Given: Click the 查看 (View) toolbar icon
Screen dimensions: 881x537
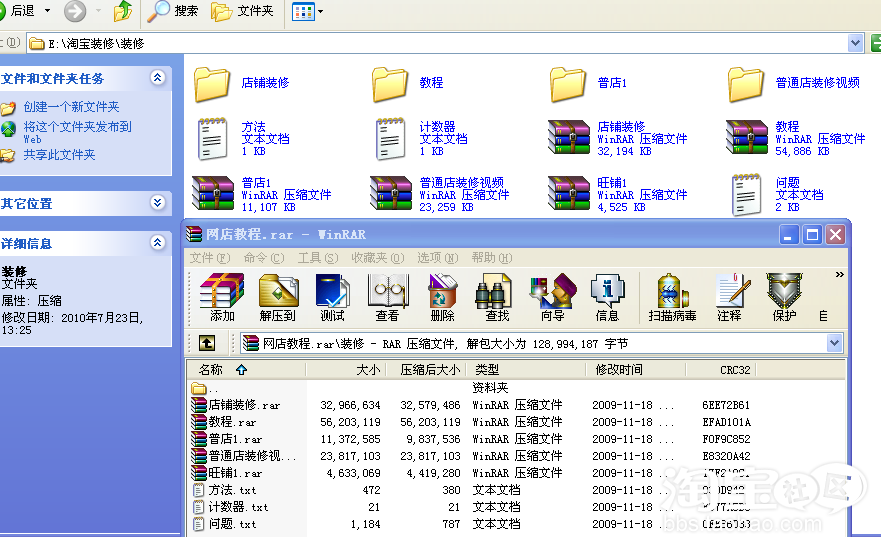Looking at the screenshot, I should pos(387,296).
